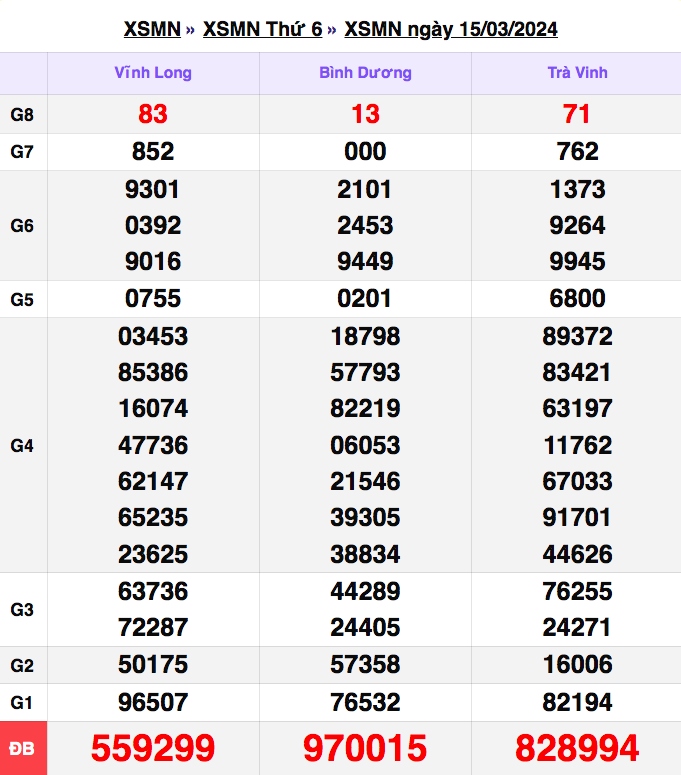This screenshot has height=775, width=681.
Task: Click the number 9945
Action: pos(577,261)
